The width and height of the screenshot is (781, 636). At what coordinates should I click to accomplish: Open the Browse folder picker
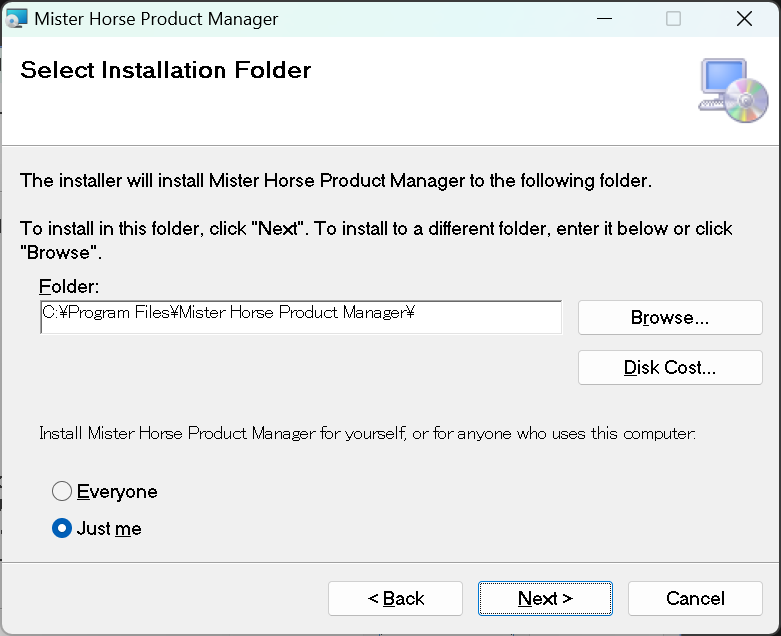click(x=669, y=318)
